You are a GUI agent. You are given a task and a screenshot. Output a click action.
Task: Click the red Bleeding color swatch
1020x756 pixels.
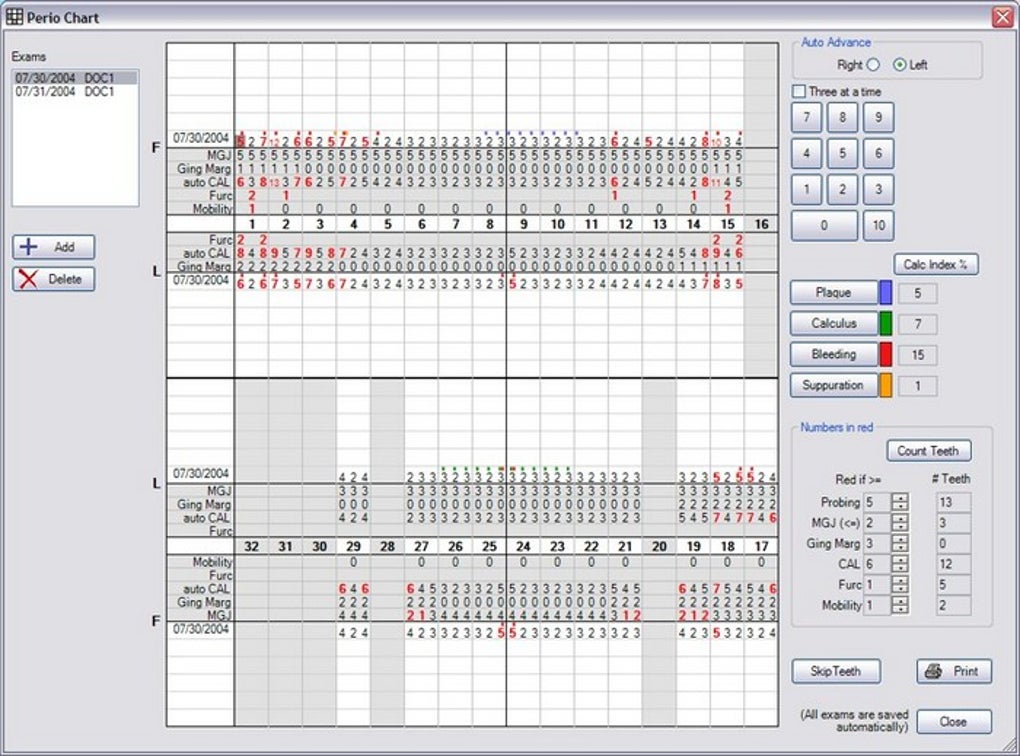pyautogui.click(x=885, y=355)
